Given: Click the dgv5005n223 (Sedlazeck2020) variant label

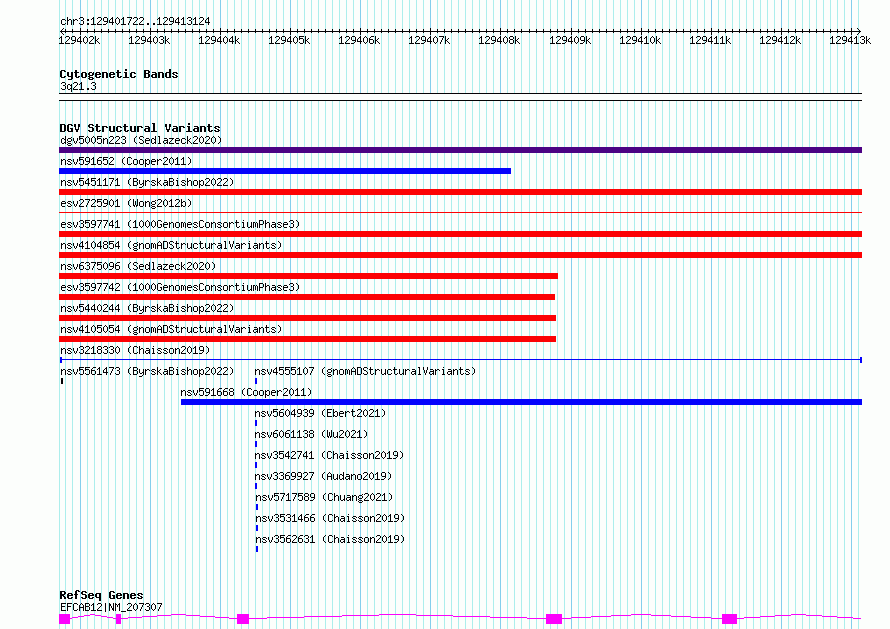Looking at the screenshot, I should pos(141,140).
